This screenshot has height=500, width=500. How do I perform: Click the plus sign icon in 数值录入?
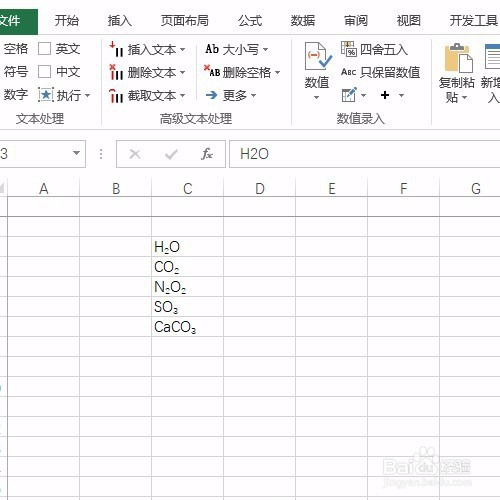pyautogui.click(x=385, y=95)
